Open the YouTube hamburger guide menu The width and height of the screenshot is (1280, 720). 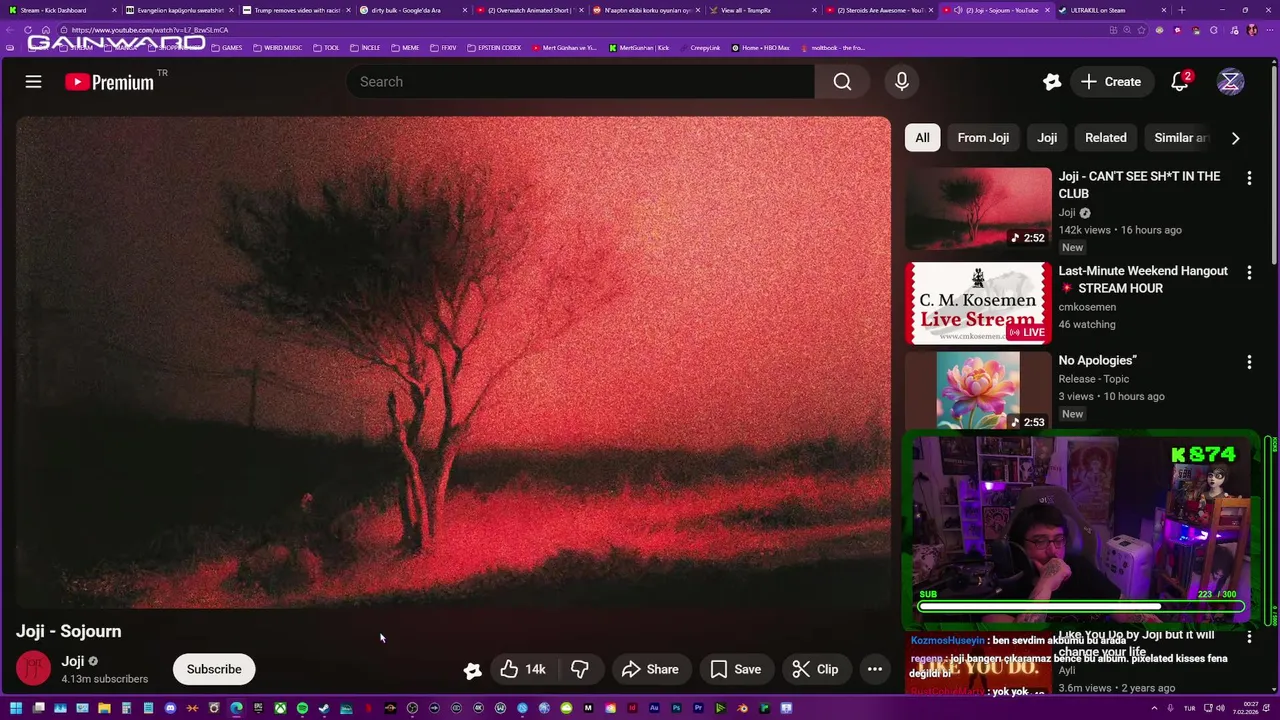[x=33, y=82]
